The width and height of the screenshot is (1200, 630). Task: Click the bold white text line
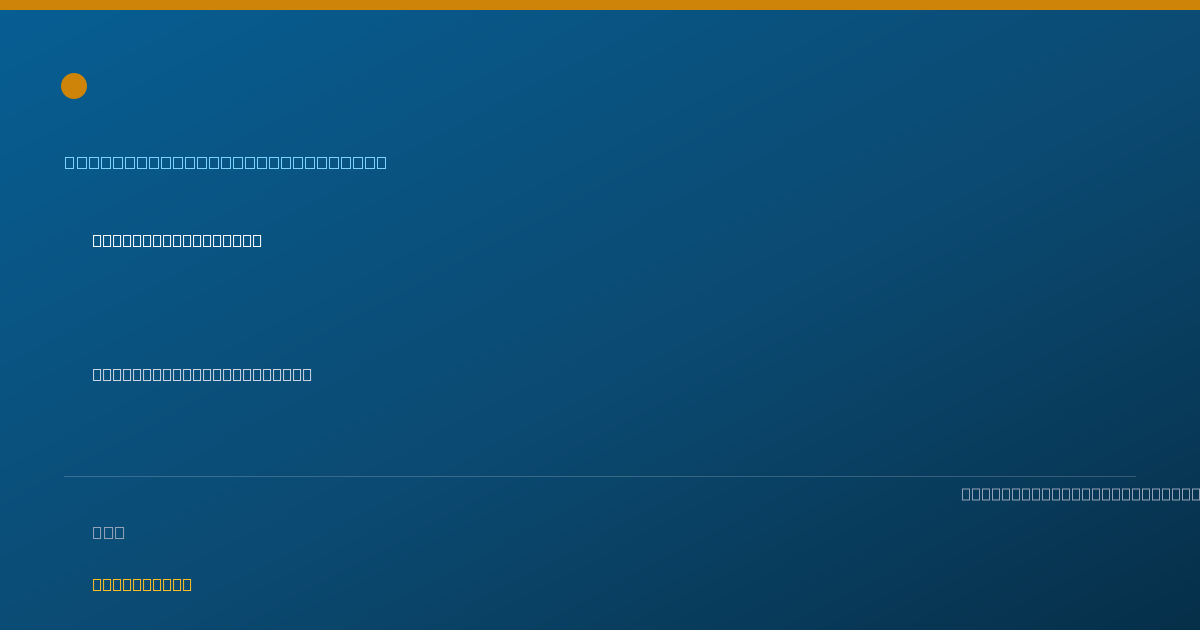pos(177,240)
